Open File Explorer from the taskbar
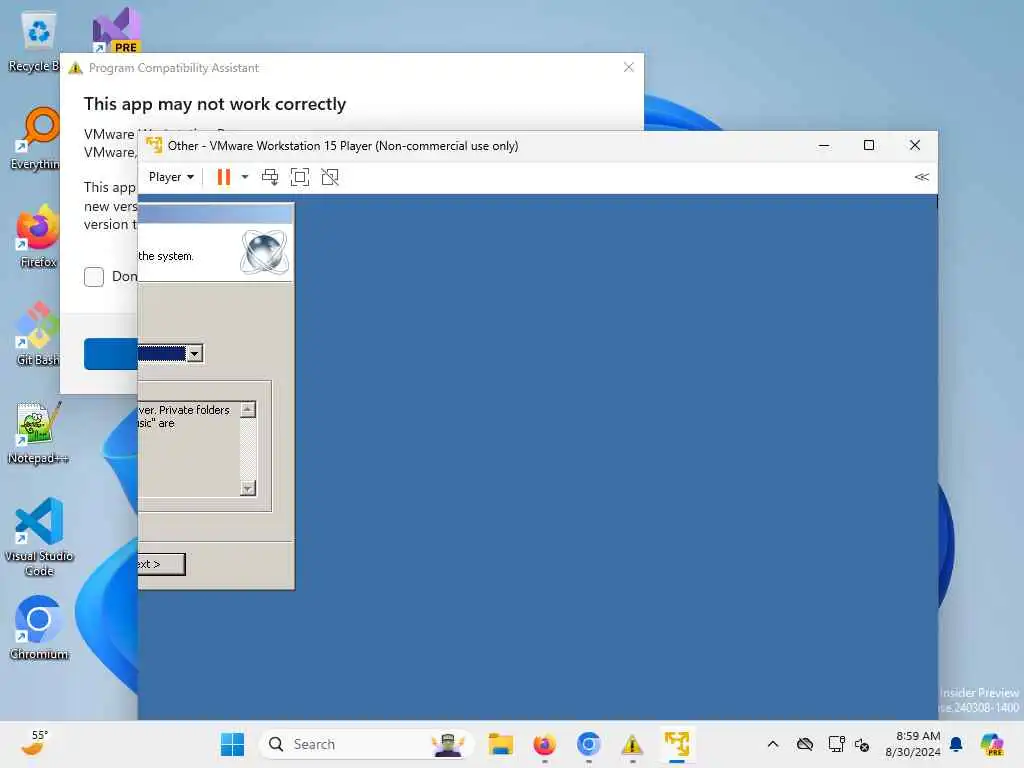This screenshot has height=768, width=1024. coord(501,744)
